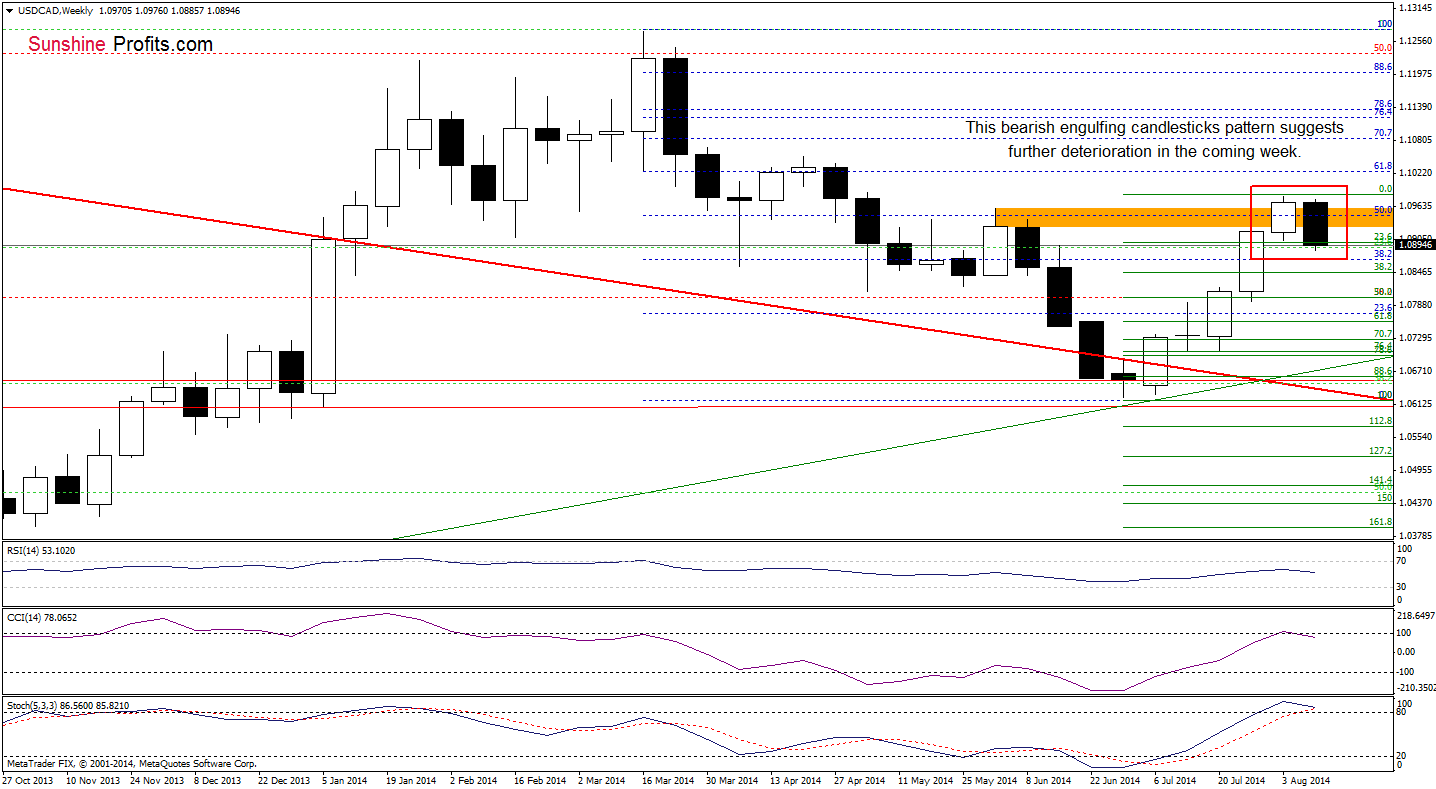Click the 22 Jun 2014 date label
The image size is (1436, 789).
click(x=1115, y=778)
